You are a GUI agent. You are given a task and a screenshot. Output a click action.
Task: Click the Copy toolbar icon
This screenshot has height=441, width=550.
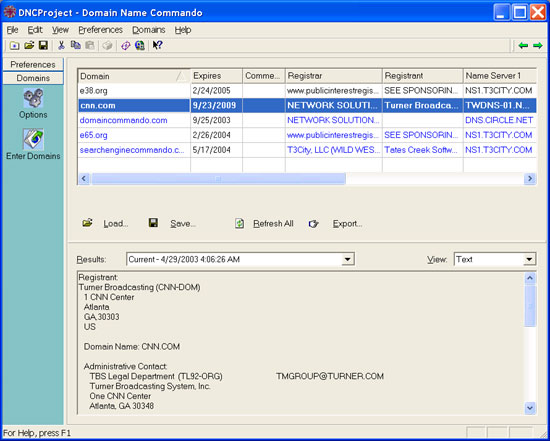75,45
